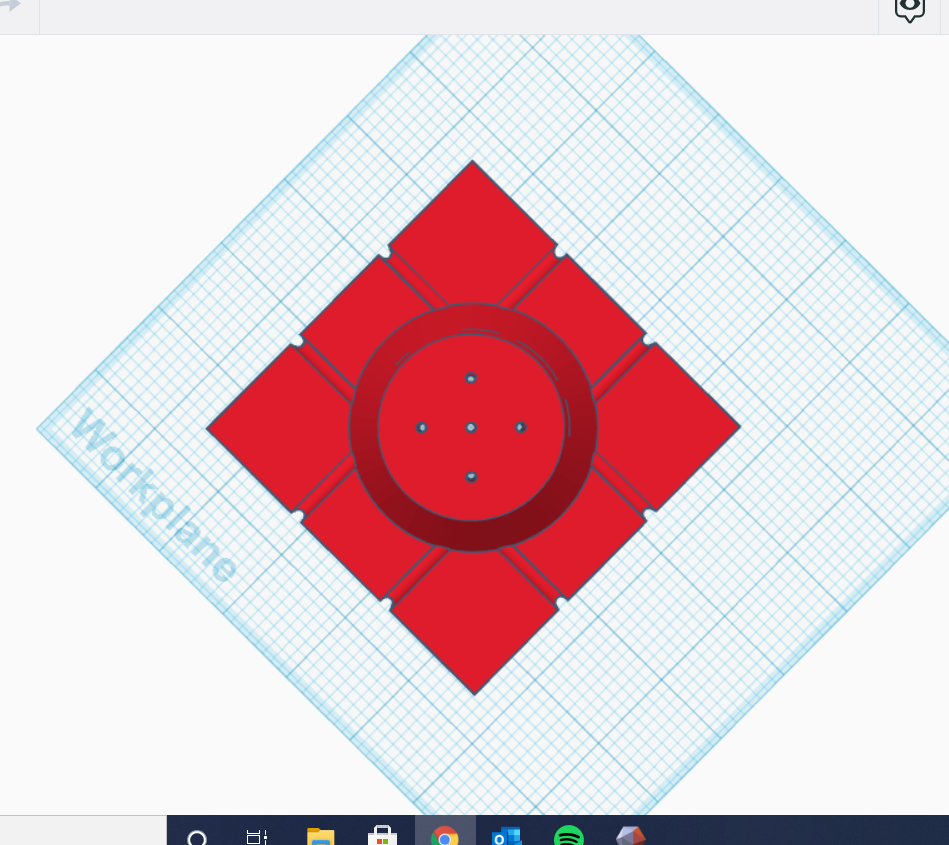Click the bottom hole in the disc
Viewport: 949px width, 845px height.
point(471,477)
